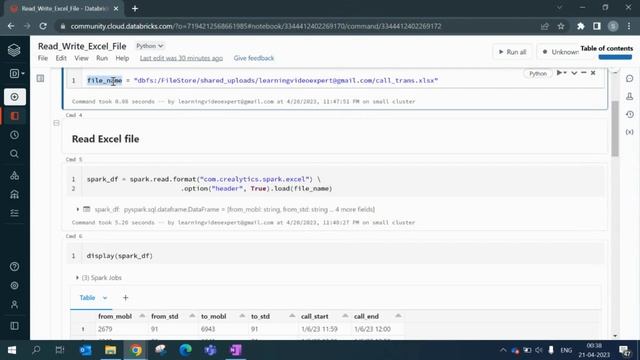Open the Help question mark icon in sidebar
The width and height of the screenshot is (640, 360).
tap(14, 267)
